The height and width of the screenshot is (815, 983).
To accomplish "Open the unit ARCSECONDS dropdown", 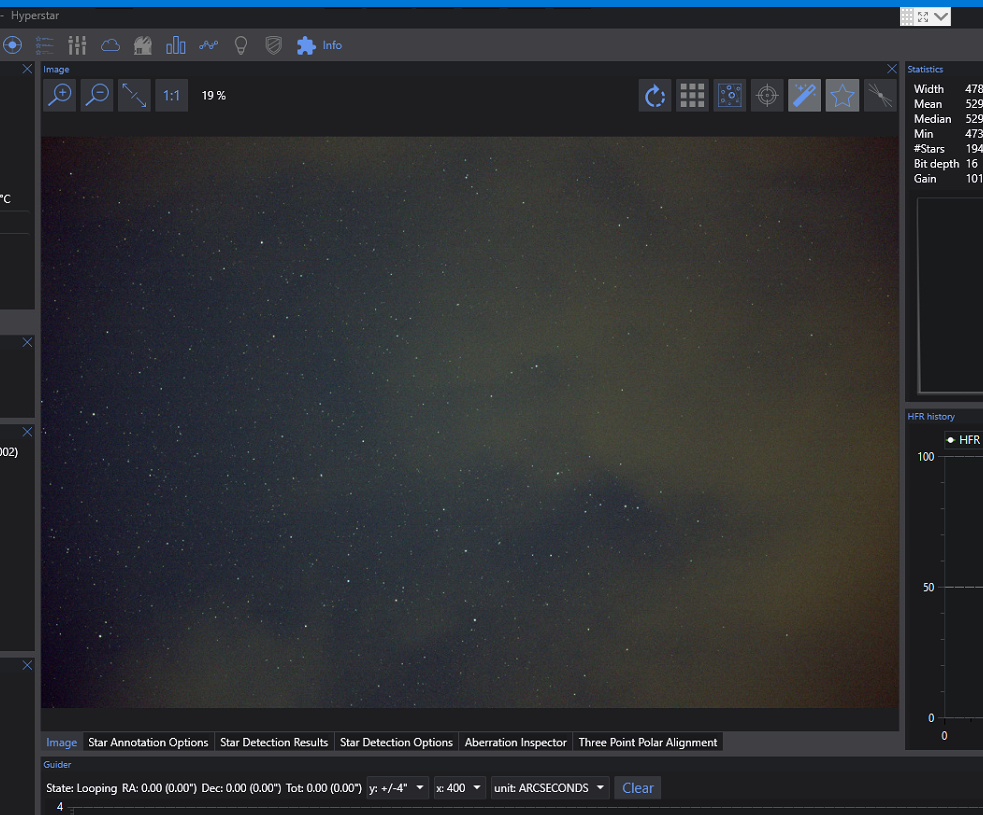I will (x=549, y=788).
